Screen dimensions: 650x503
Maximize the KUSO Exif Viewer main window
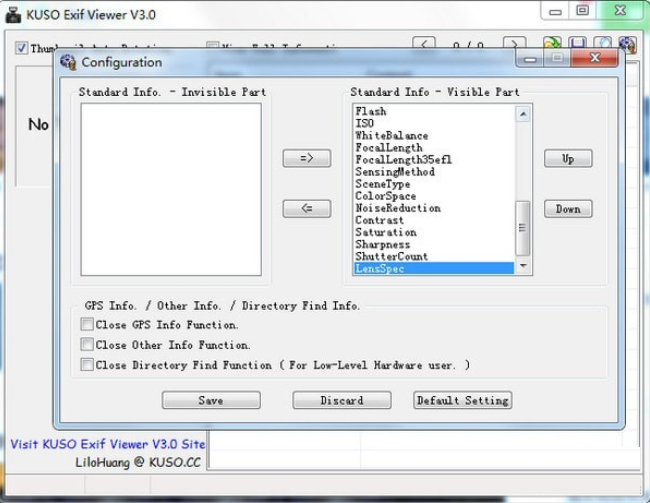point(582,11)
